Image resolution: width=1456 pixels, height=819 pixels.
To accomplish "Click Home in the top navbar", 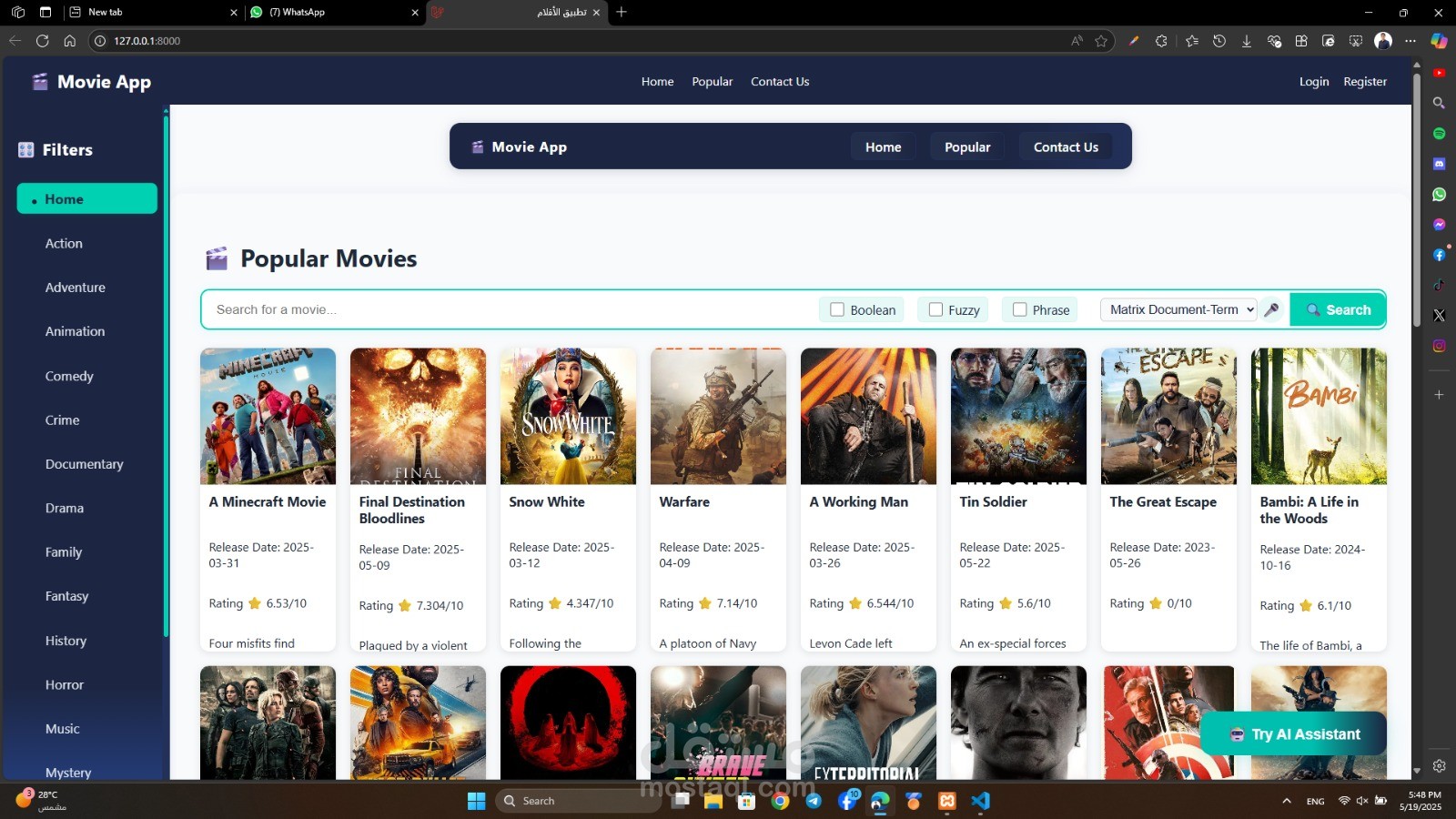I will pyautogui.click(x=657, y=82).
